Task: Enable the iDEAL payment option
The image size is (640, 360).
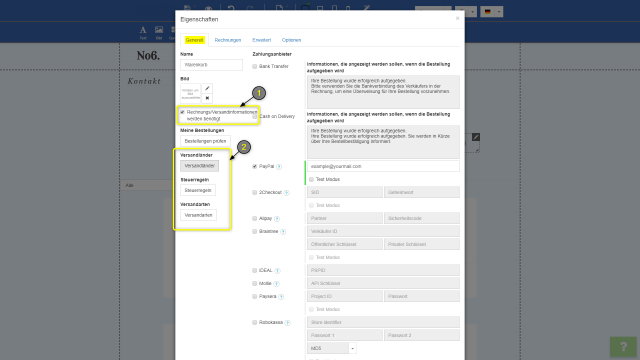Action: pyautogui.click(x=254, y=271)
